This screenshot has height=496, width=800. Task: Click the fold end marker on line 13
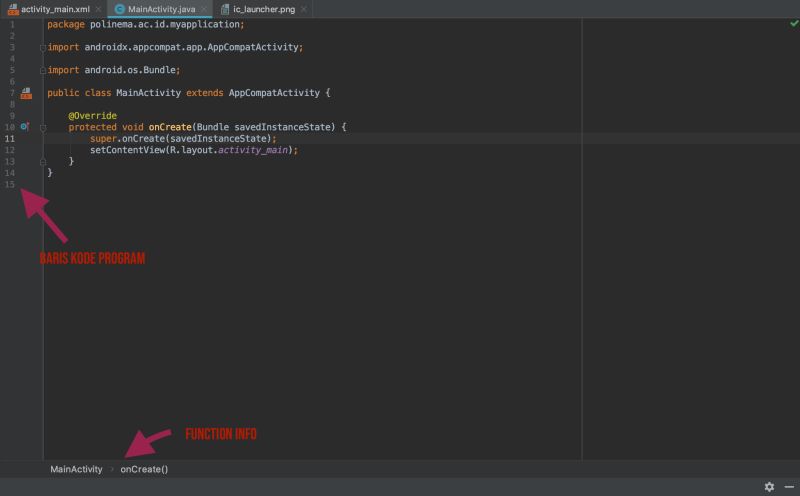click(43, 162)
